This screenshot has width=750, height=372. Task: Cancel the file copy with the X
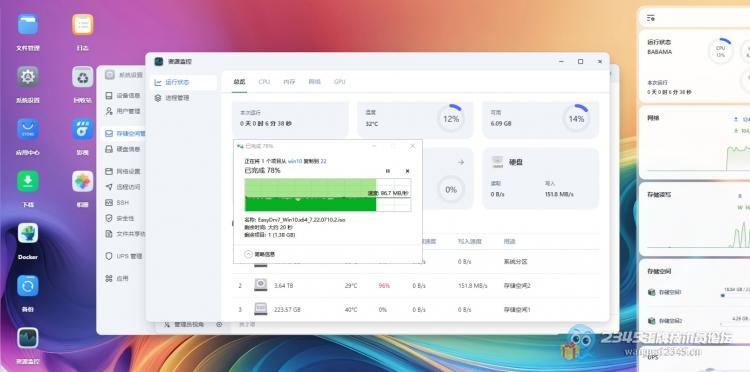(x=408, y=171)
